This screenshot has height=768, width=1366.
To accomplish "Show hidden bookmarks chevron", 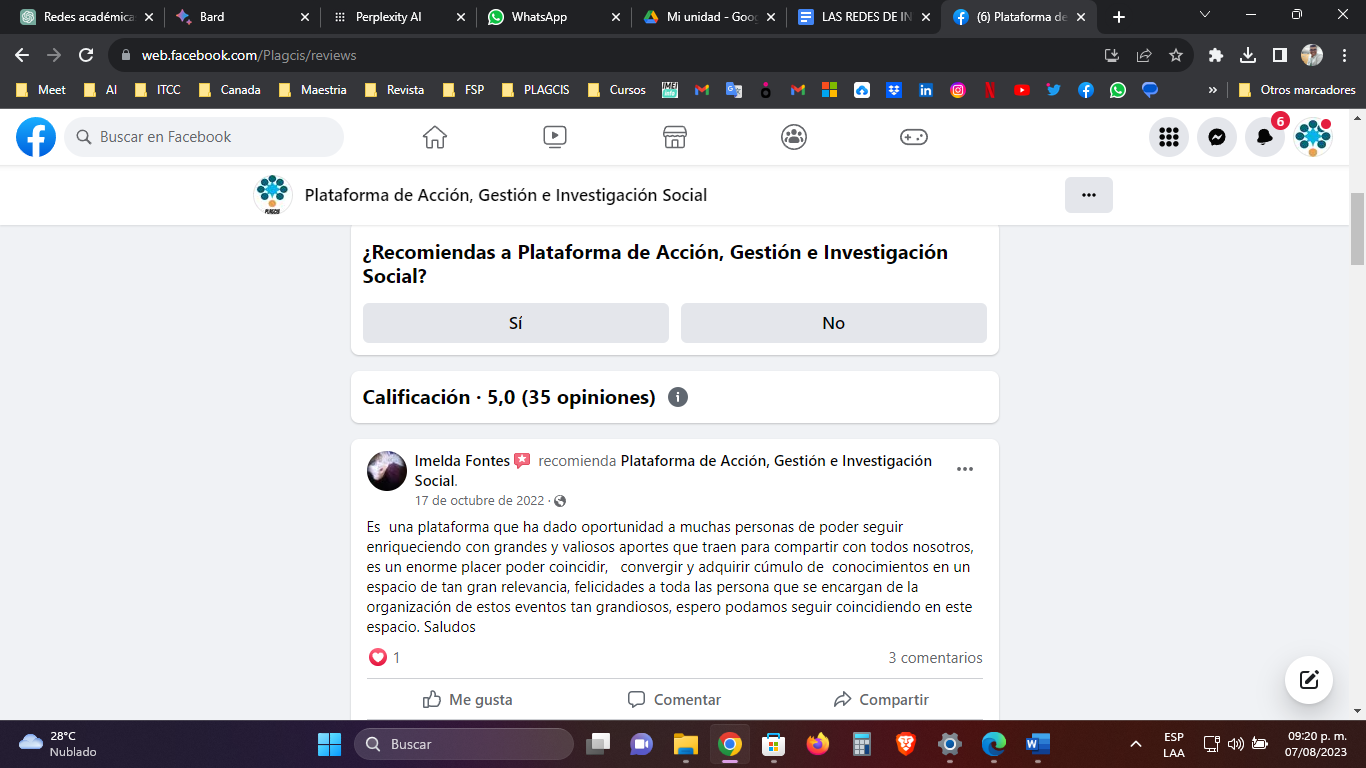I will tap(1213, 90).
